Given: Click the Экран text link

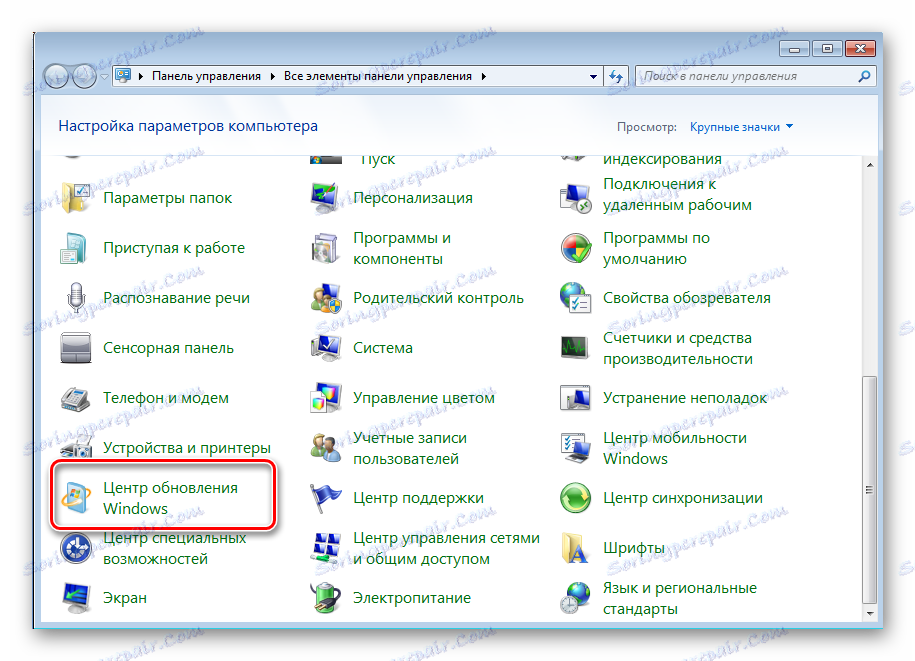Looking at the screenshot, I should tap(125, 598).
